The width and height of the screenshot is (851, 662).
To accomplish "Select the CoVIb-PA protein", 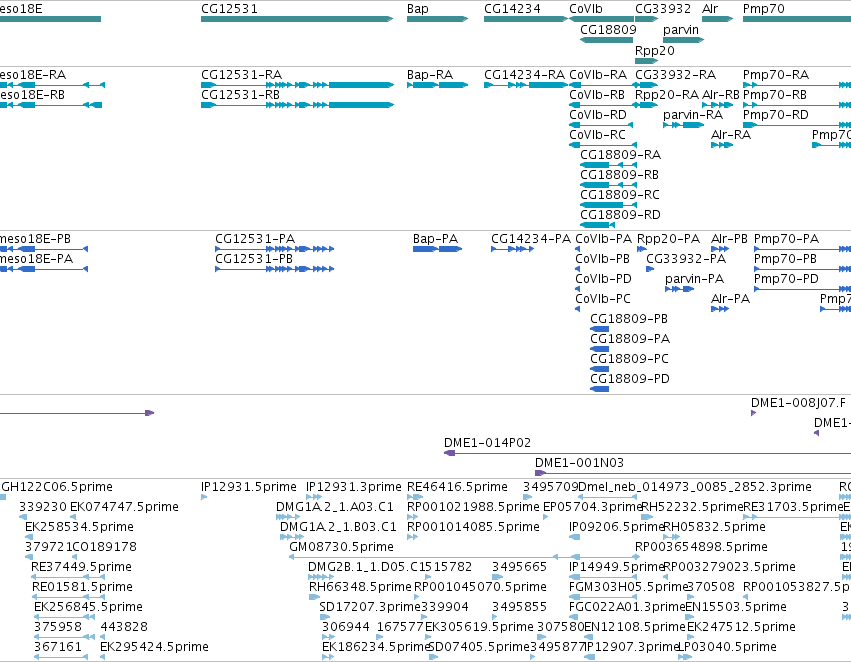I will coord(577,249).
